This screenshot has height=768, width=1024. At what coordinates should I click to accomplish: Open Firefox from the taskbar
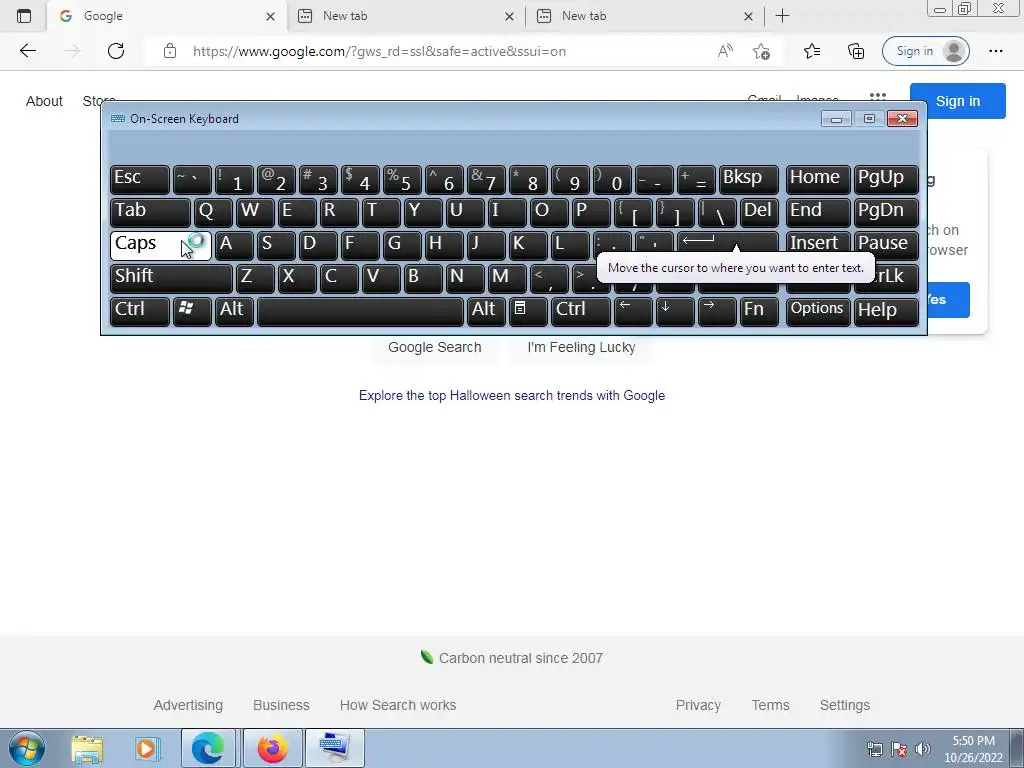[272, 748]
